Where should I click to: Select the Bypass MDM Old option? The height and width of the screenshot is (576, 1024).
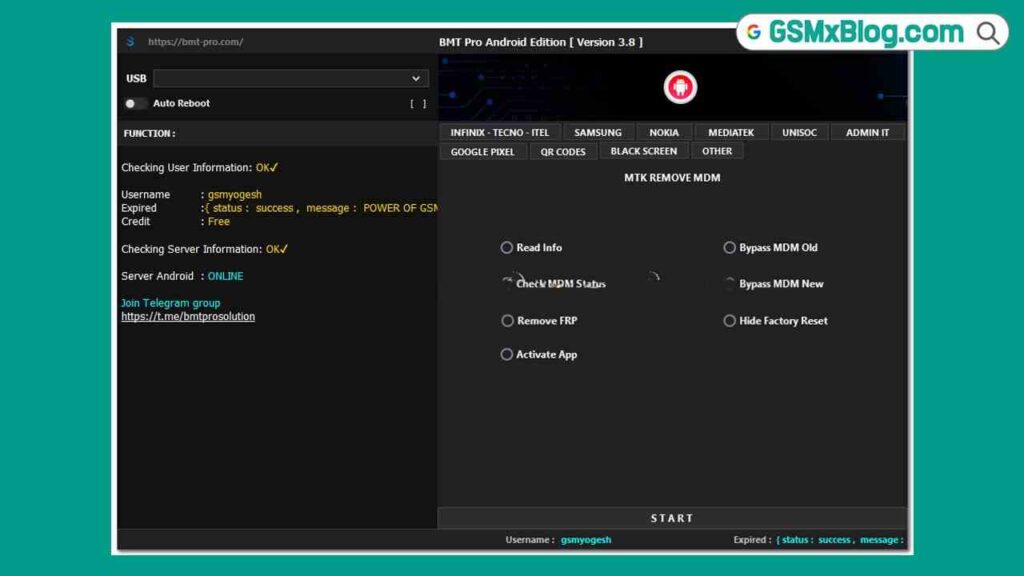click(x=770, y=248)
